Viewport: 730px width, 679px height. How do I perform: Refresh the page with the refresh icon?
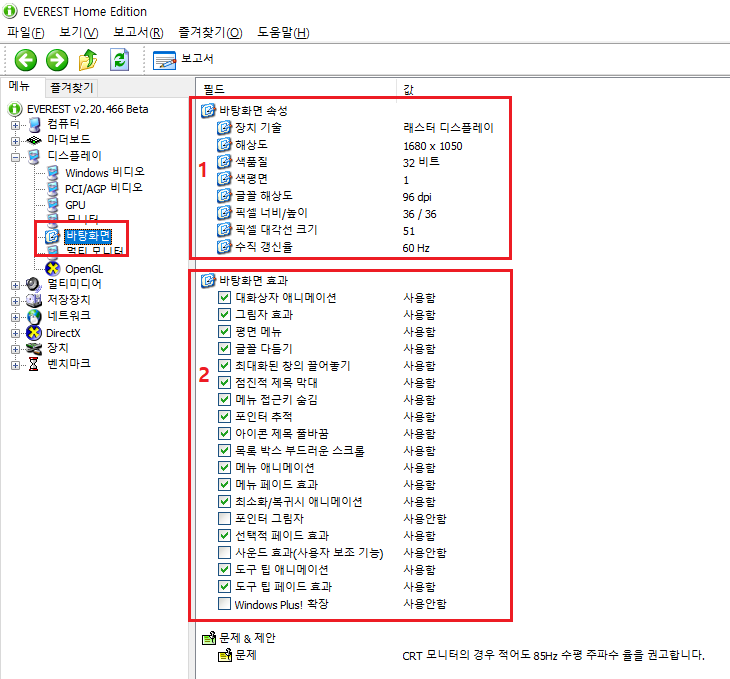pyautogui.click(x=120, y=60)
